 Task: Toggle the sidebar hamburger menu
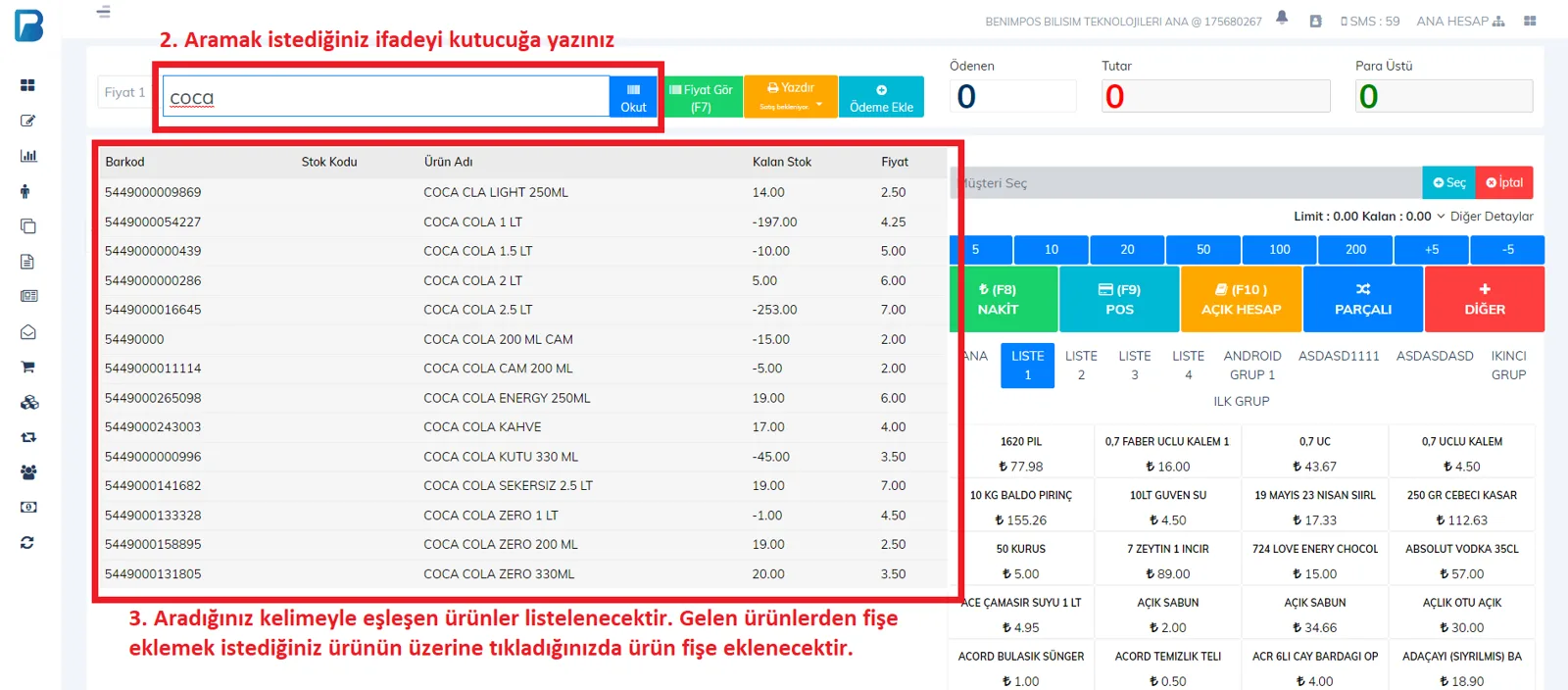[x=104, y=12]
